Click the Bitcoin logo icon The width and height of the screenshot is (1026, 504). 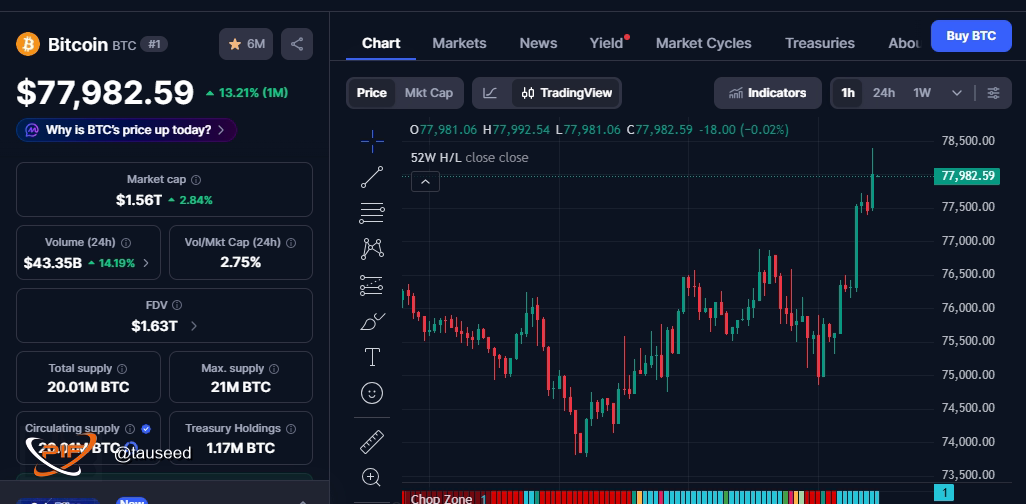tap(28, 45)
